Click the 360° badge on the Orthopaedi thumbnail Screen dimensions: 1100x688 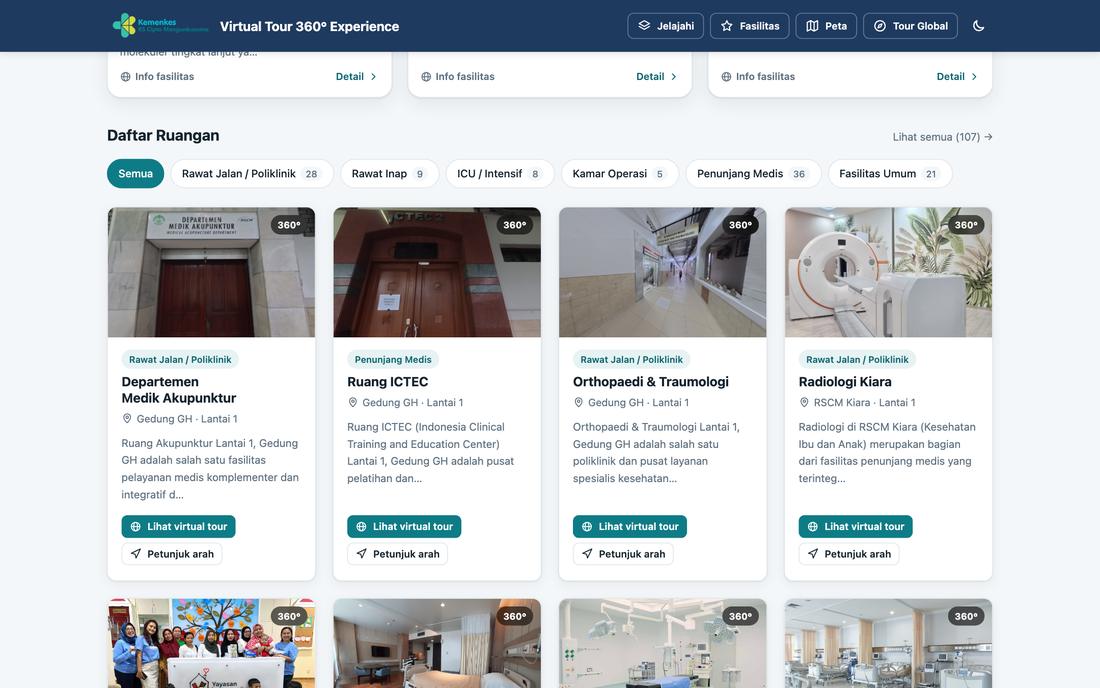pos(740,225)
